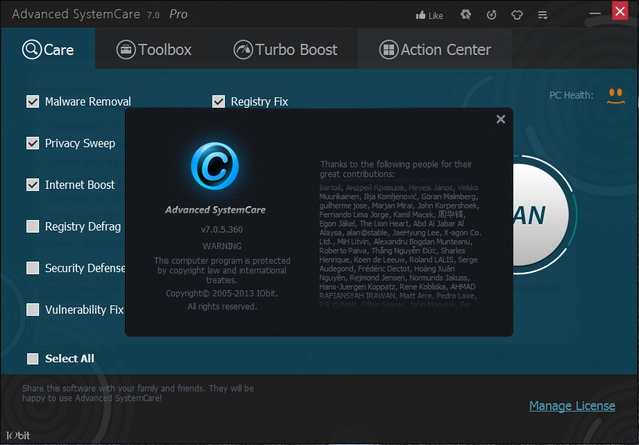Click the version text v7.0.5.360
The height and width of the screenshot is (445, 639).
coord(222,229)
